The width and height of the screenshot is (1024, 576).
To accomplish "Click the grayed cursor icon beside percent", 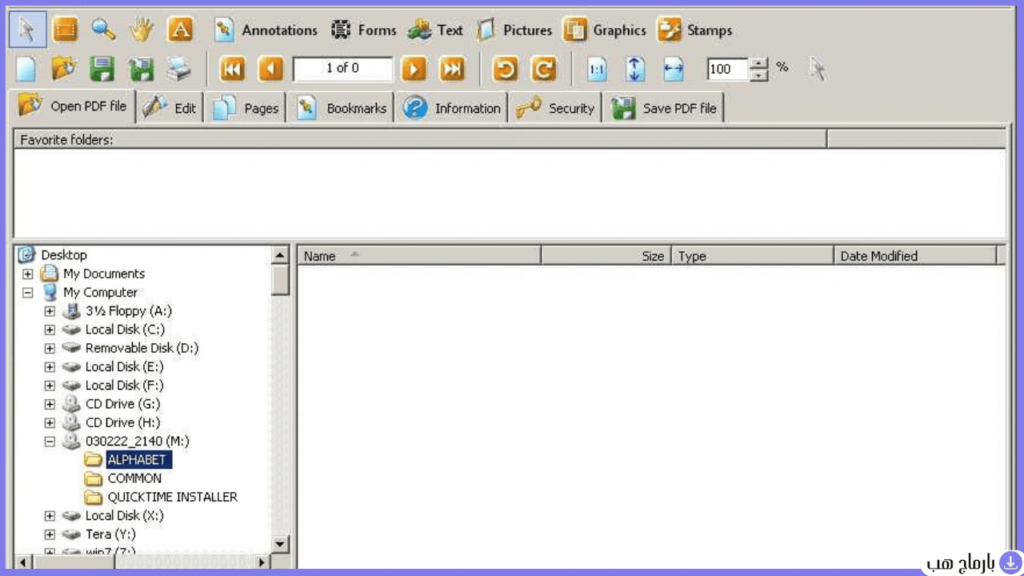I will coord(817,69).
